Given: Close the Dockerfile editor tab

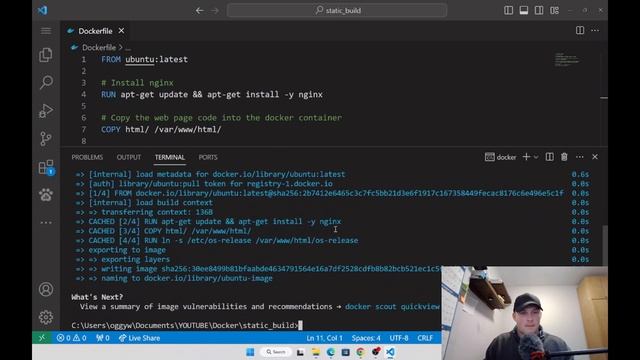Looking at the screenshot, I should click(x=121, y=31).
